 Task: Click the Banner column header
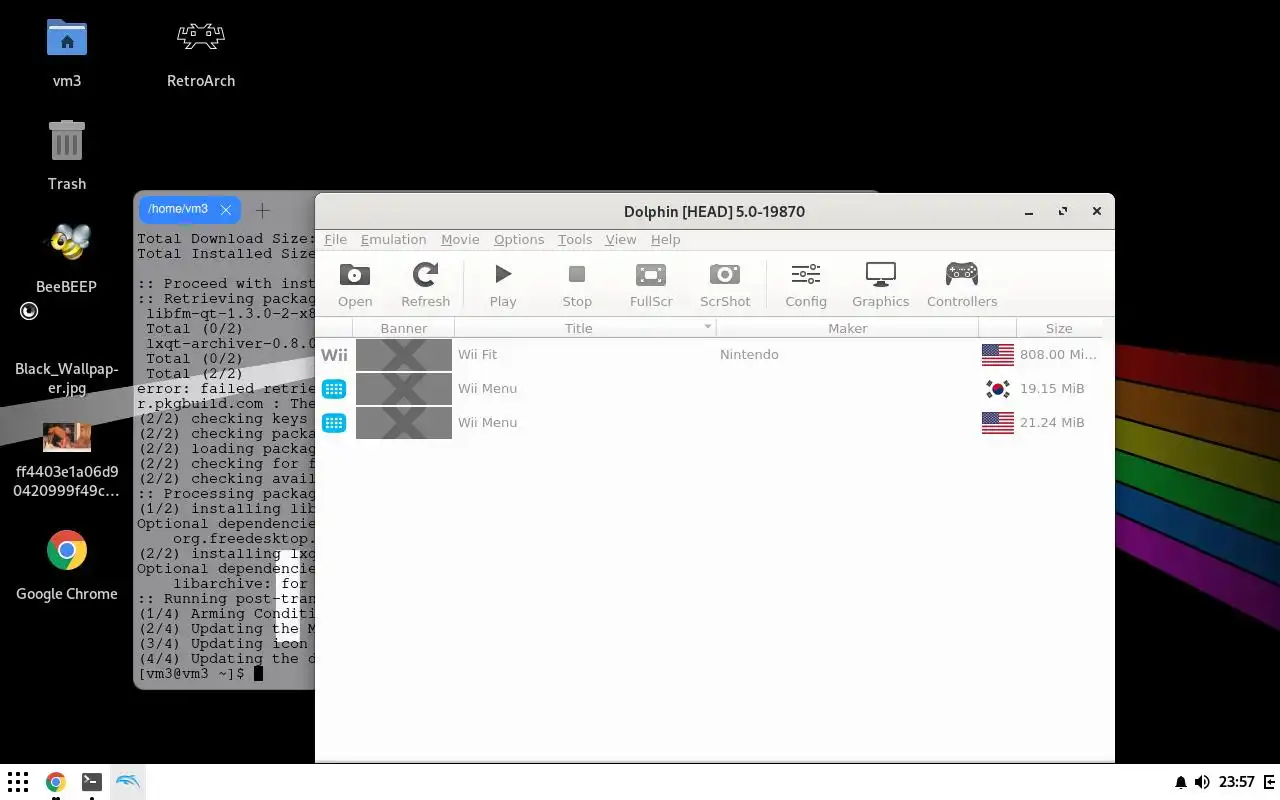tap(404, 328)
